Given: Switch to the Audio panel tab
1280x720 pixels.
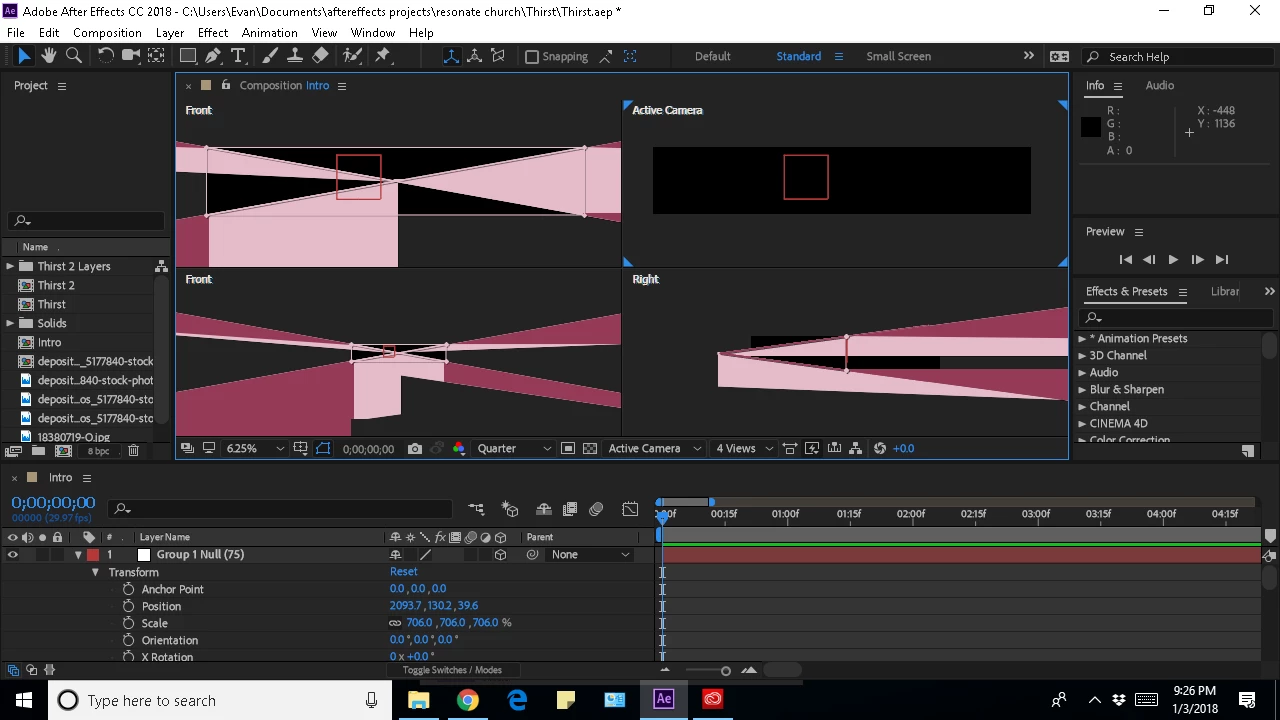Looking at the screenshot, I should (1159, 86).
